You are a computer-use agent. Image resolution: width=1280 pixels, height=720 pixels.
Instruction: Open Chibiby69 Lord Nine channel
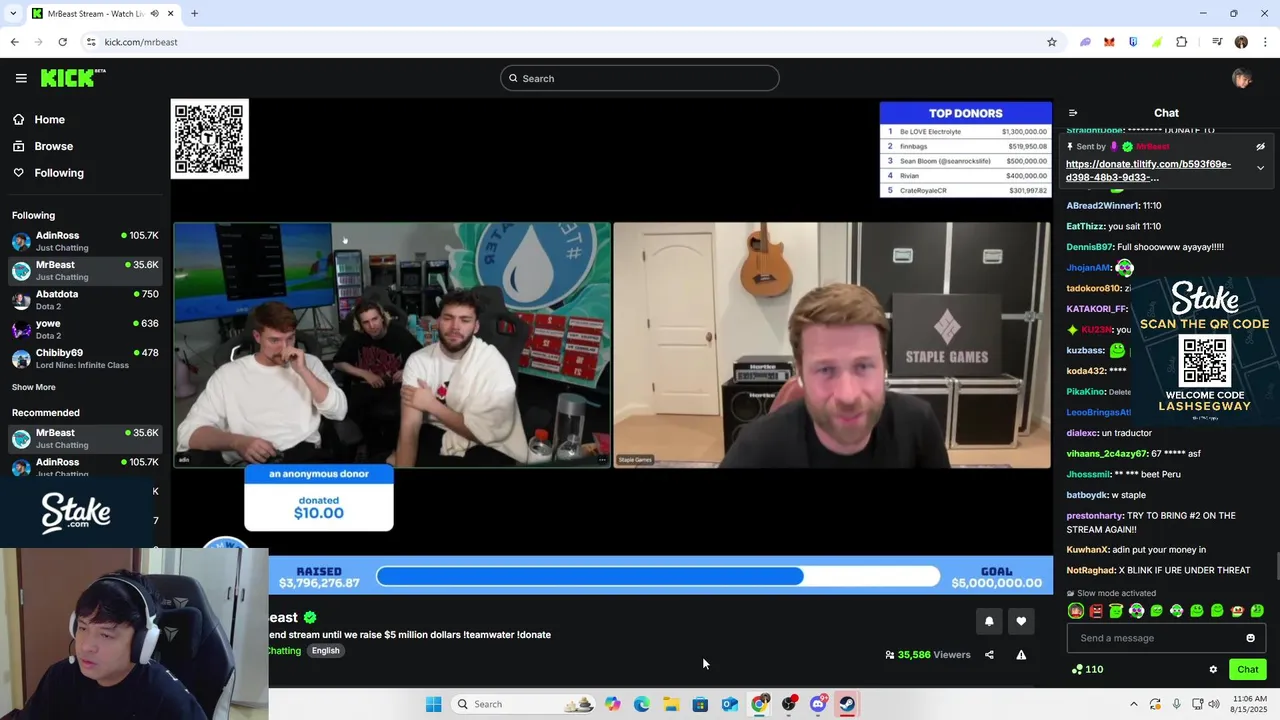(x=84, y=358)
